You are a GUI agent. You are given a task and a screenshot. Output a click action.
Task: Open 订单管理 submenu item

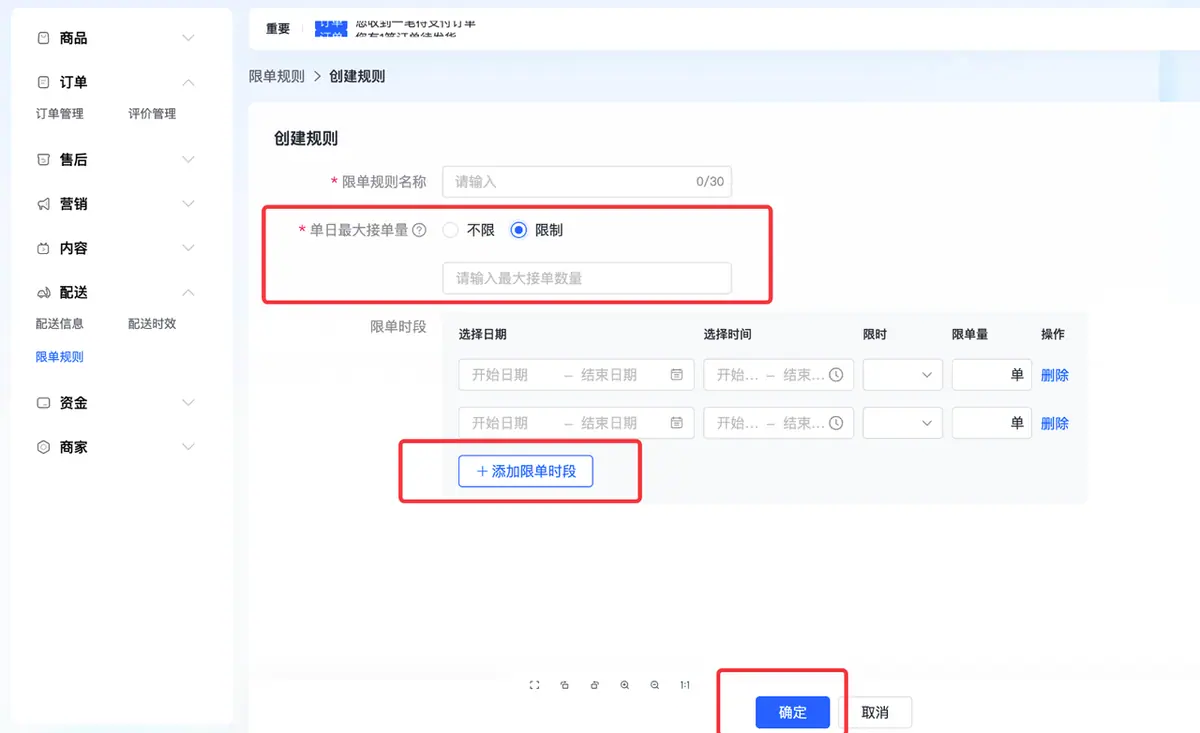click(60, 114)
